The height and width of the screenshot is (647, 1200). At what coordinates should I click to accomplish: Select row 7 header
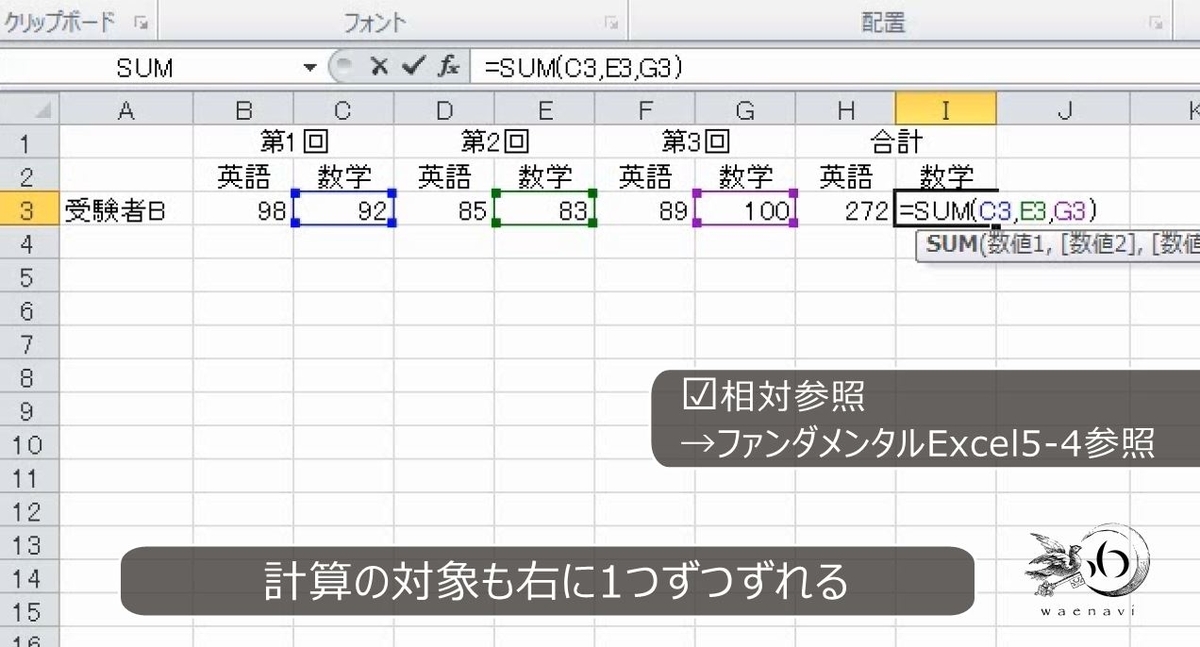[29, 344]
